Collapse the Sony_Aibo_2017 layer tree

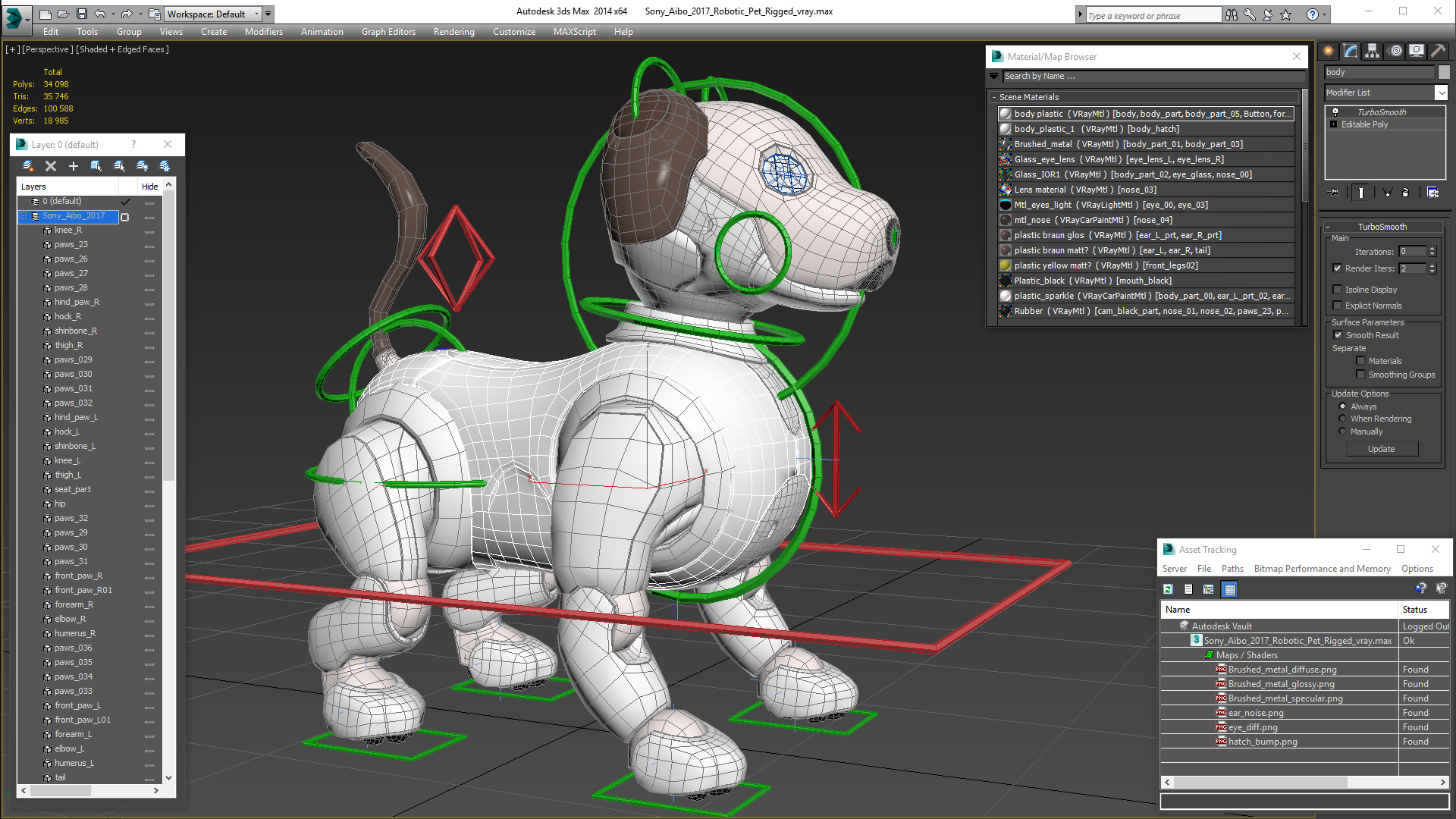(24, 216)
